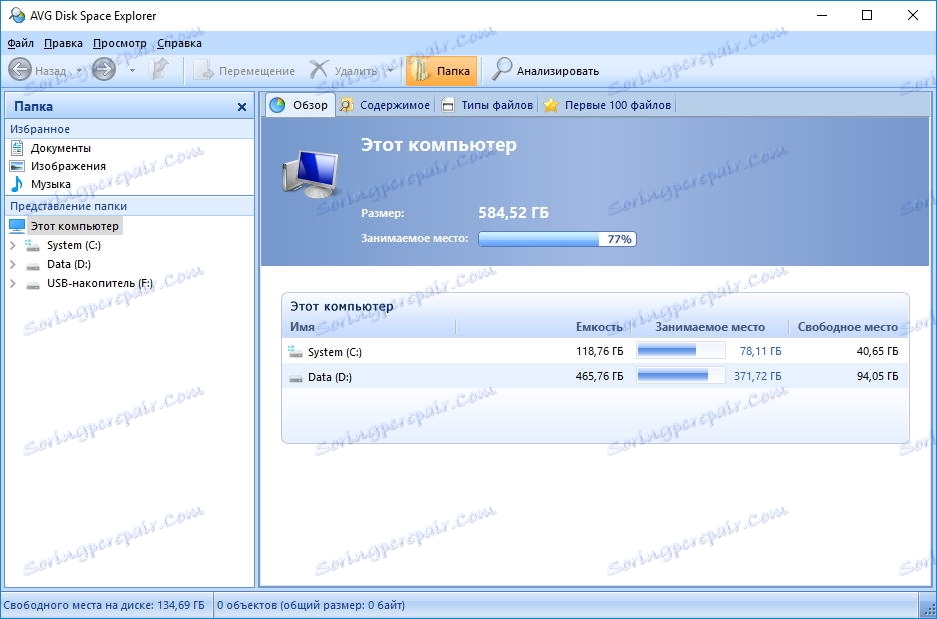Click the Изображения picture icon
The height and width of the screenshot is (619, 937).
(x=17, y=166)
